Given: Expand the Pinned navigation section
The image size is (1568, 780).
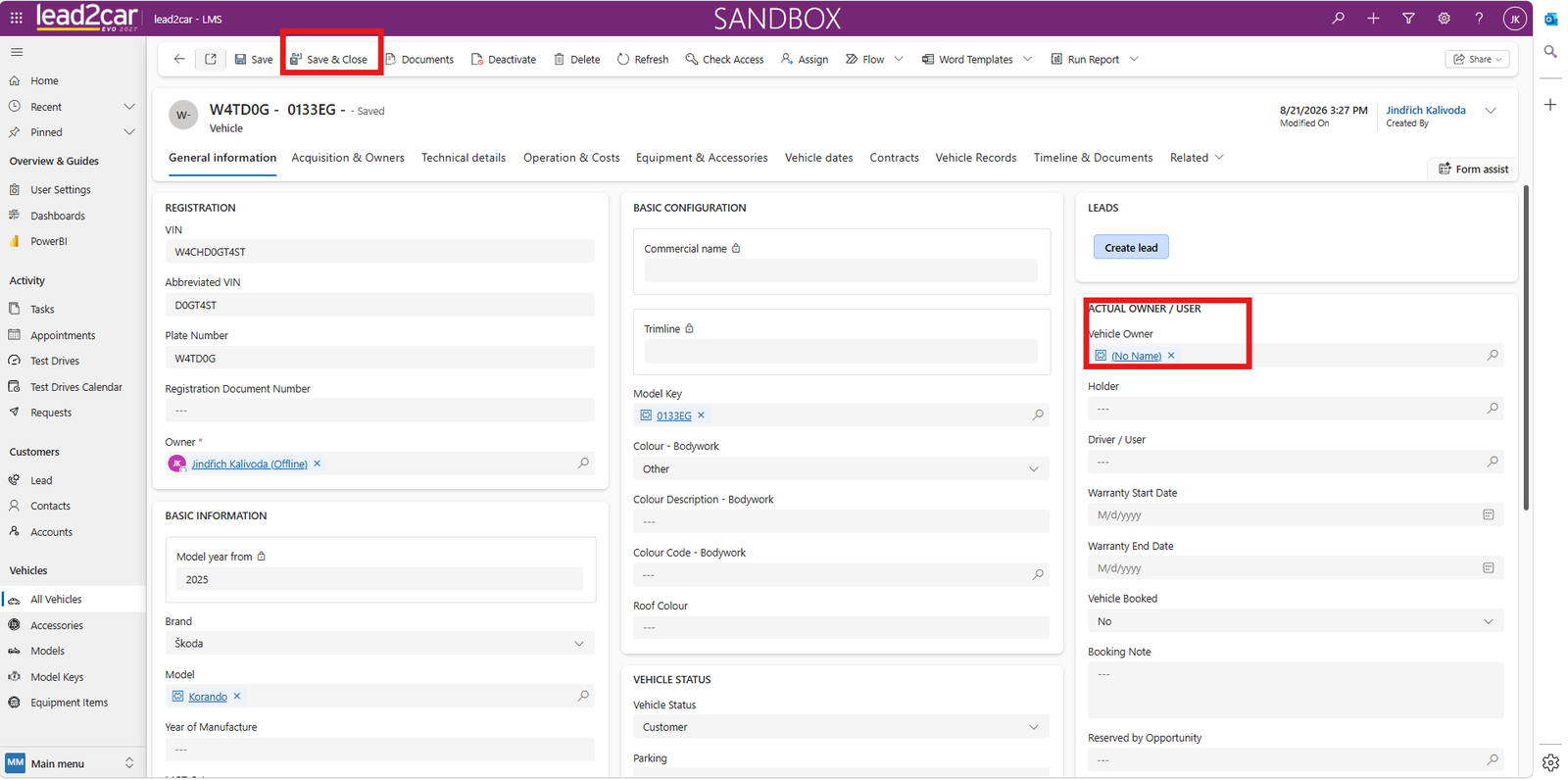Looking at the screenshot, I should (x=129, y=132).
